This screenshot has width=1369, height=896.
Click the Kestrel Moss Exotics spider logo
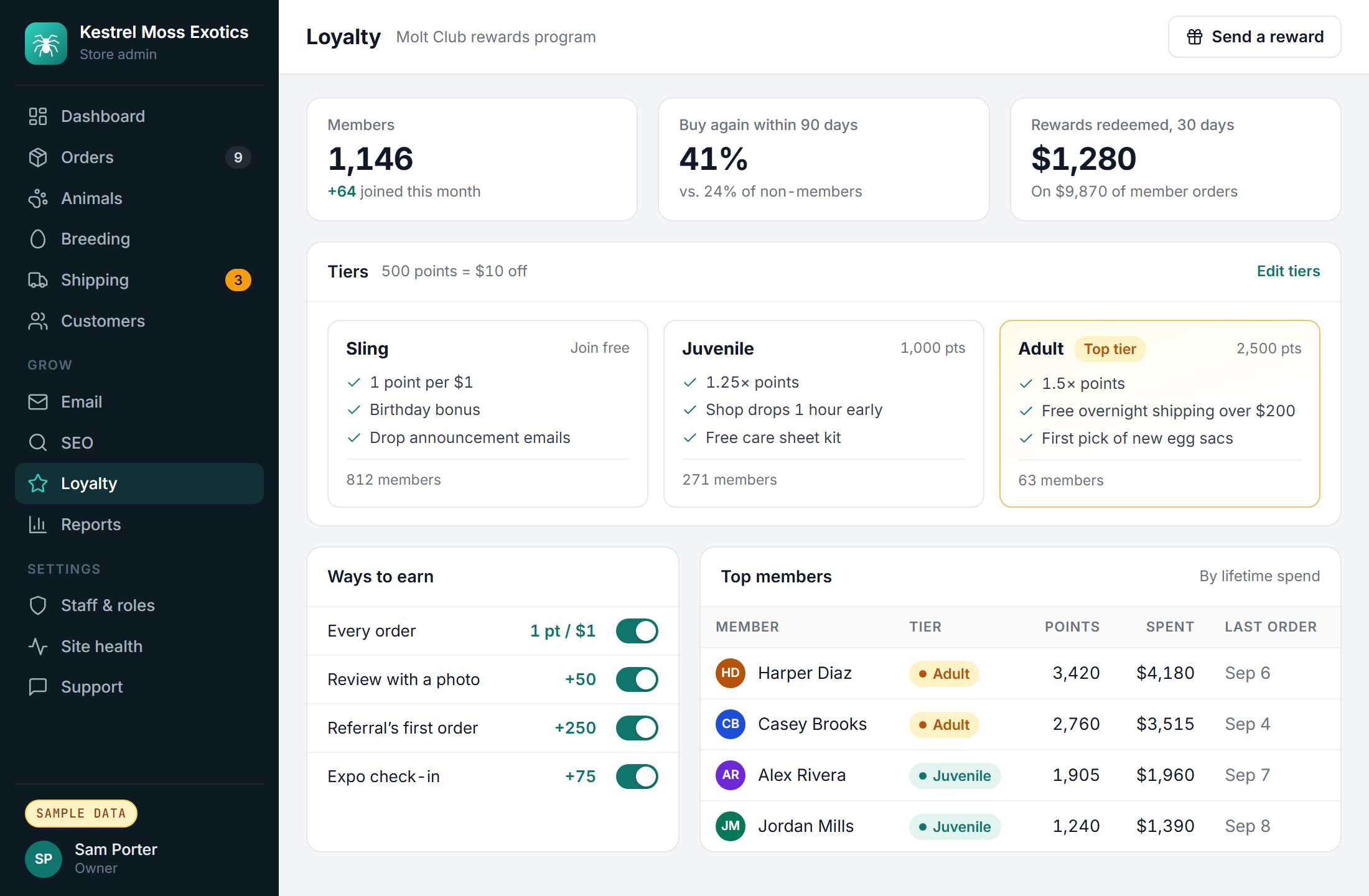click(46, 44)
